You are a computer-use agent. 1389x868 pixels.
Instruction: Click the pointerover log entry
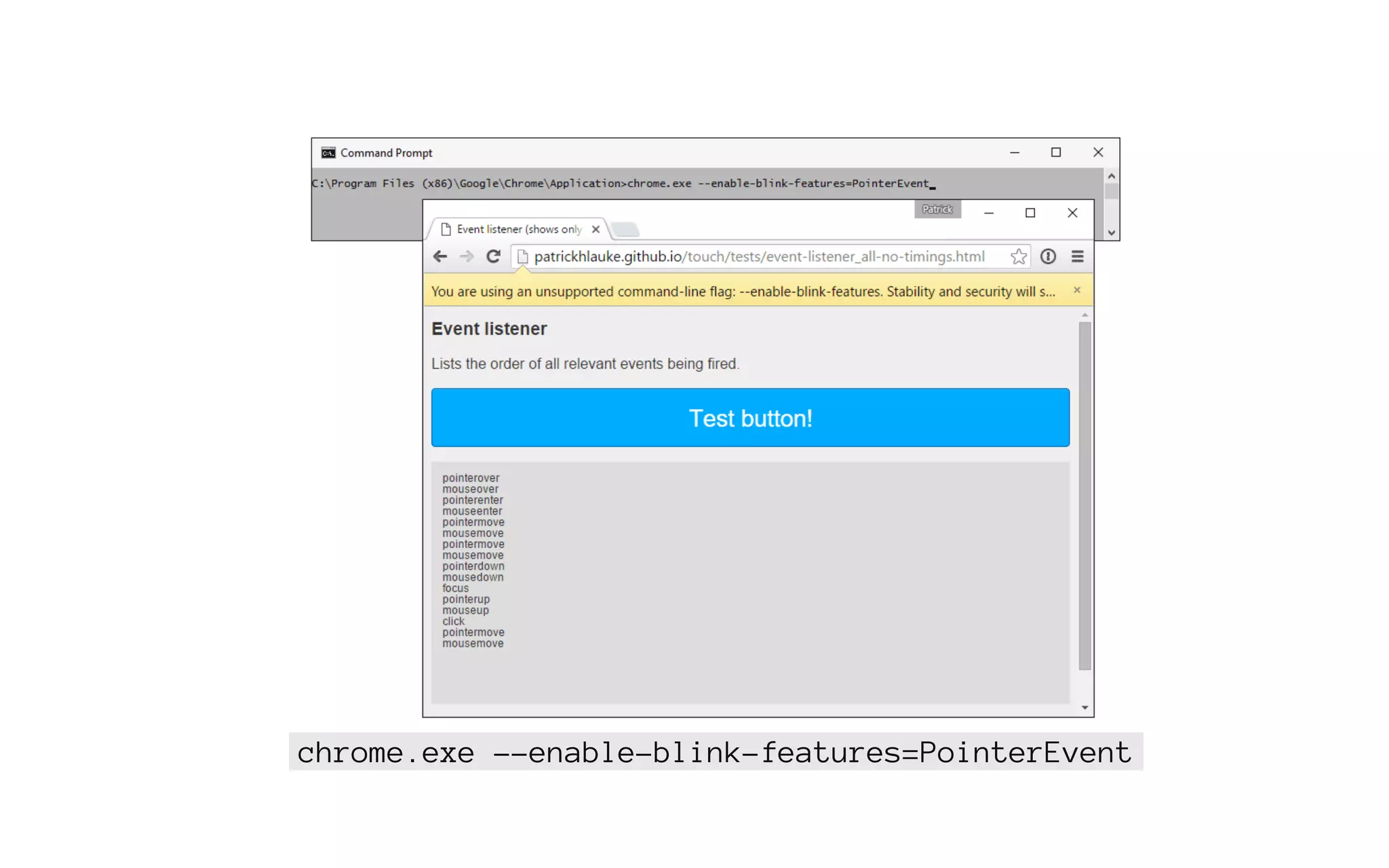[471, 478]
